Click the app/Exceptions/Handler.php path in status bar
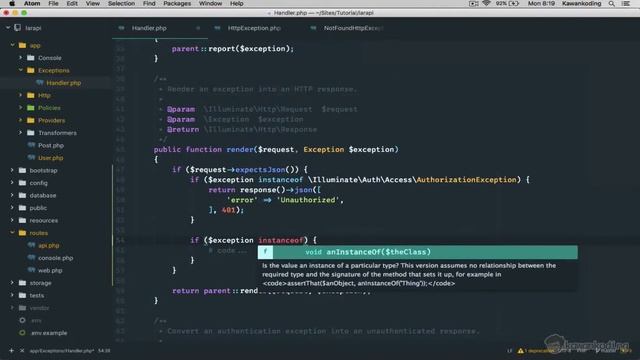 [62, 351]
